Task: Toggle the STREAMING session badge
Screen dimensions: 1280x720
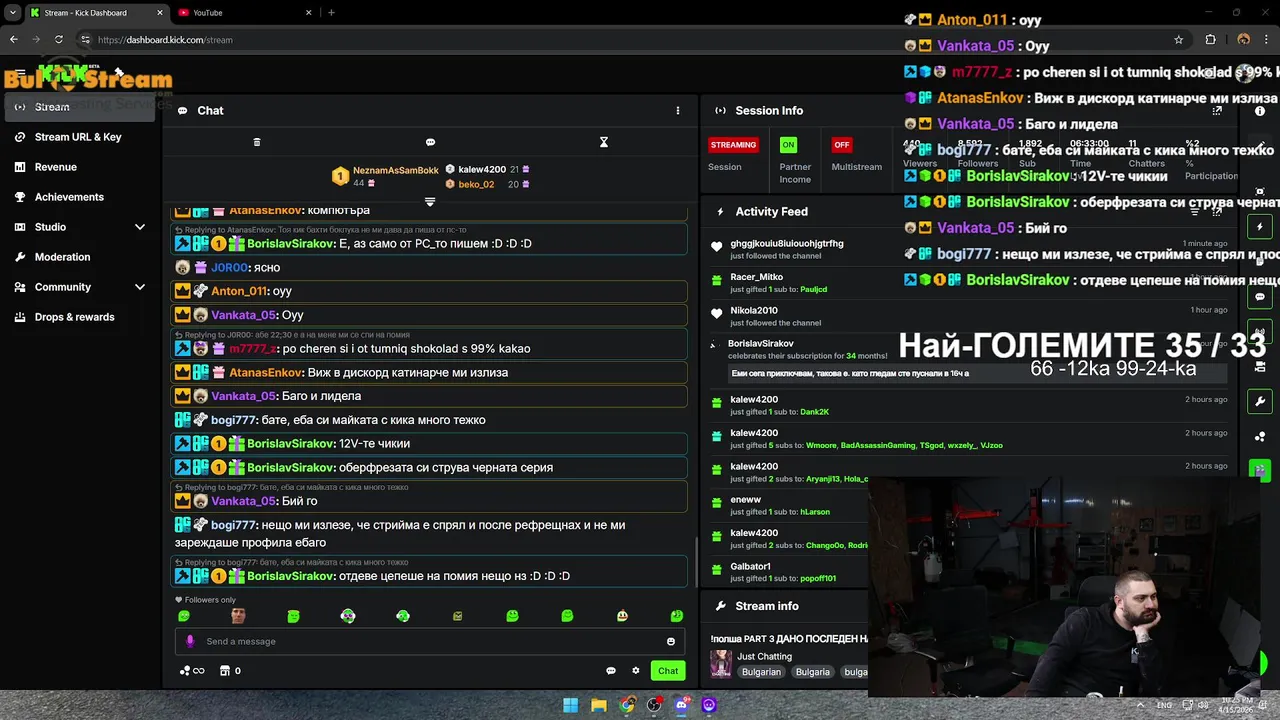Action: point(733,145)
